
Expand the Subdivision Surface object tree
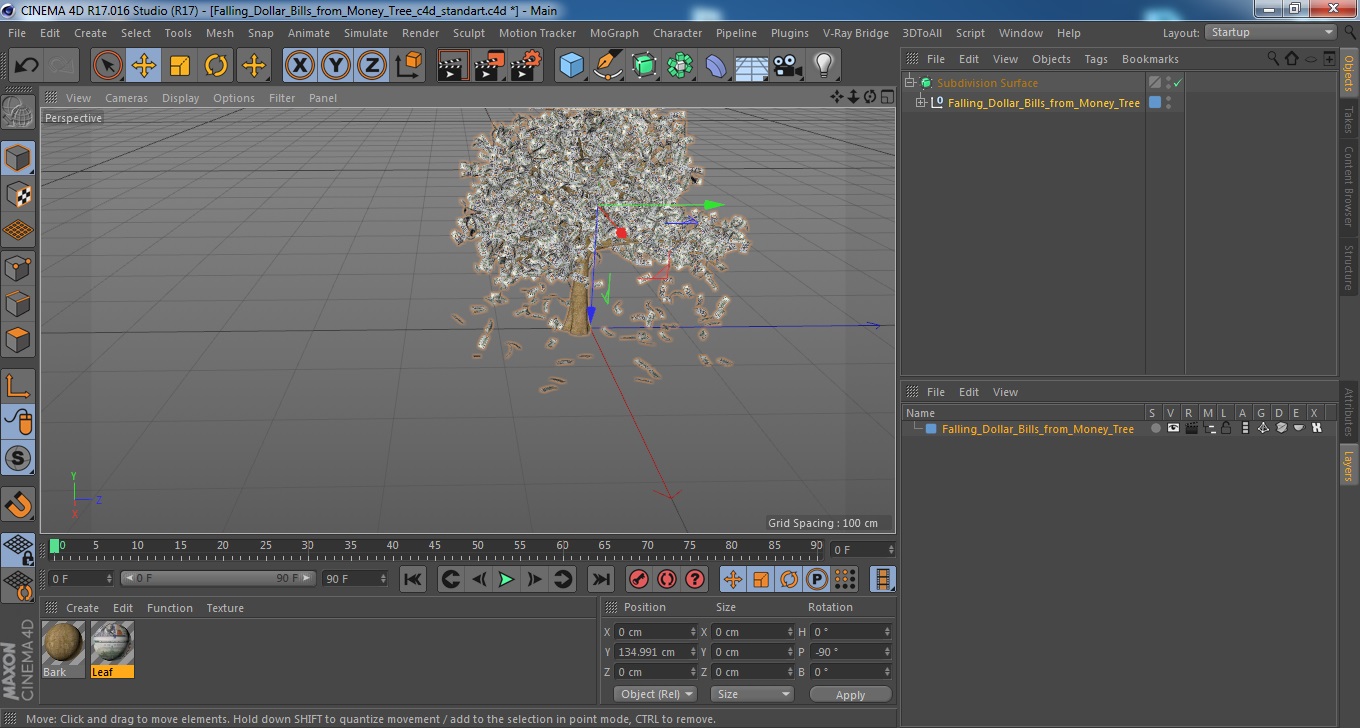tap(910, 83)
